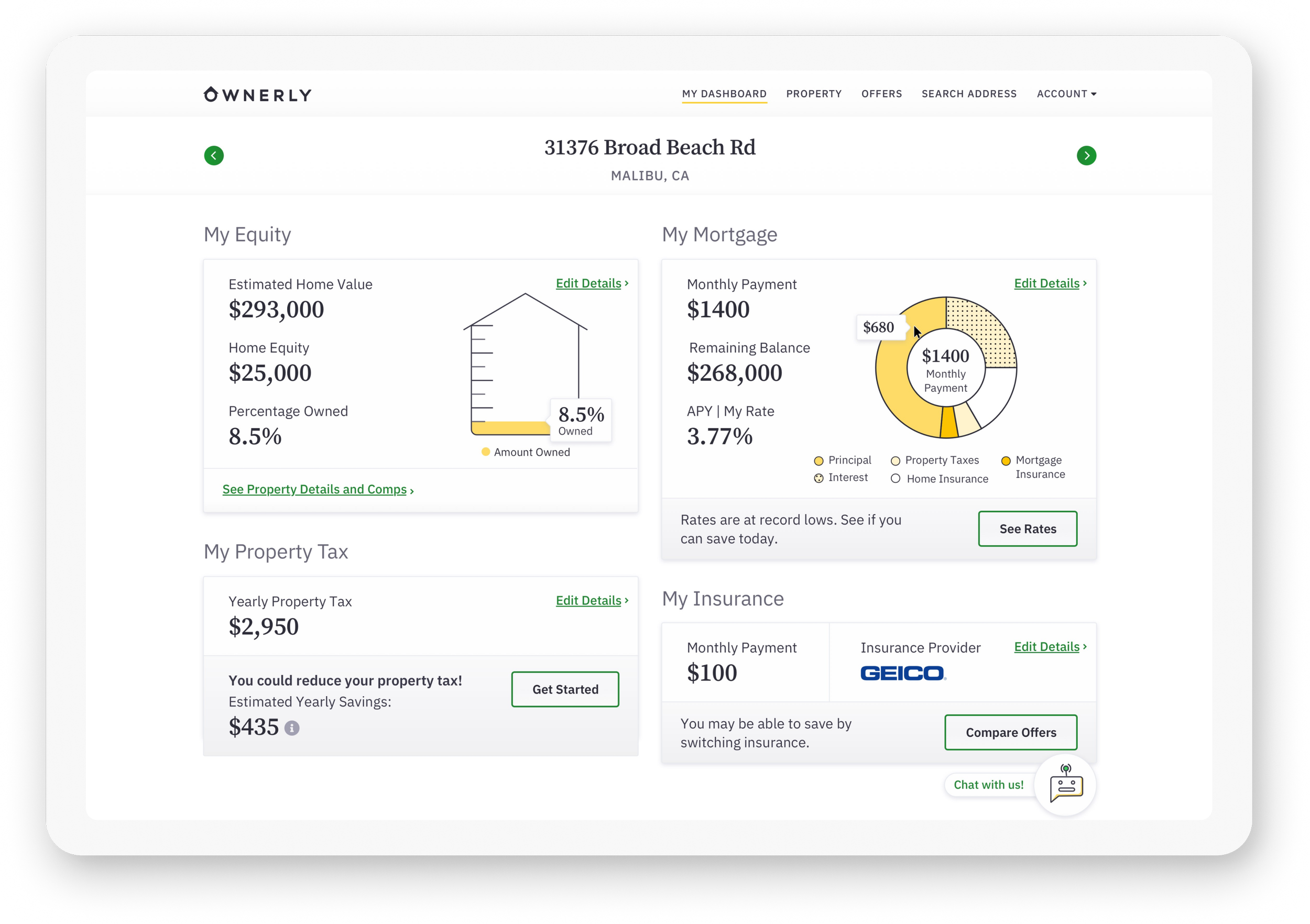This screenshot has height=924, width=1310.
Task: Click the Chat with us! label
Action: point(989,784)
